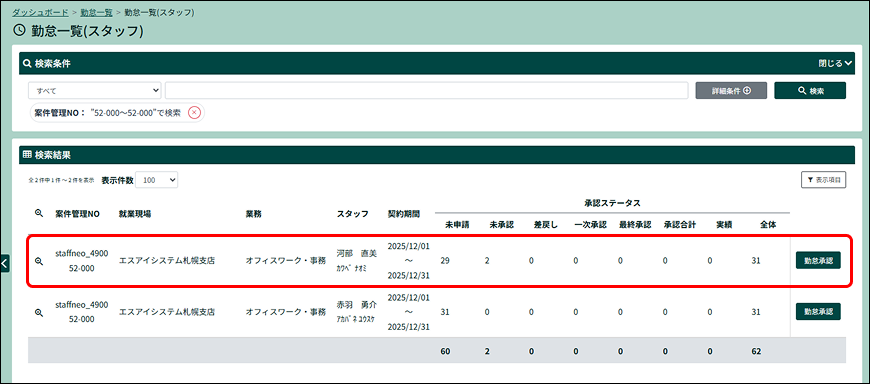This screenshot has height=384, width=870.
Task: Click 勤怠承認 for 河部 直美
Action: 818,260
